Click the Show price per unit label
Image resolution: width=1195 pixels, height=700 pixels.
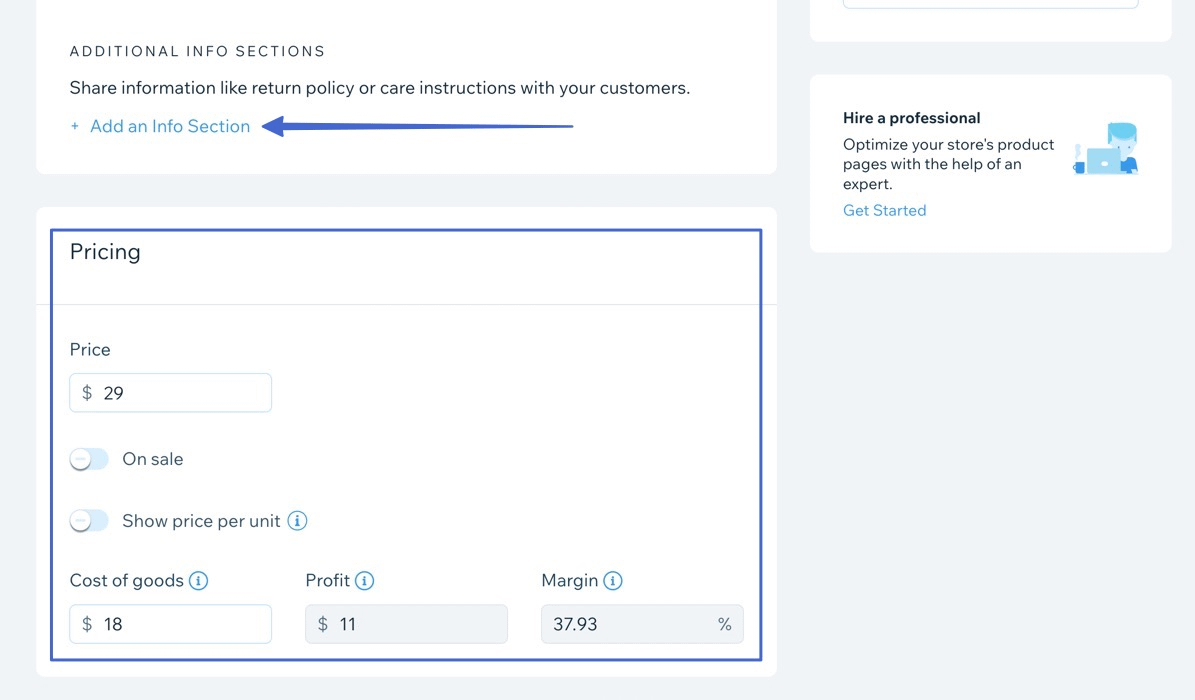(201, 521)
